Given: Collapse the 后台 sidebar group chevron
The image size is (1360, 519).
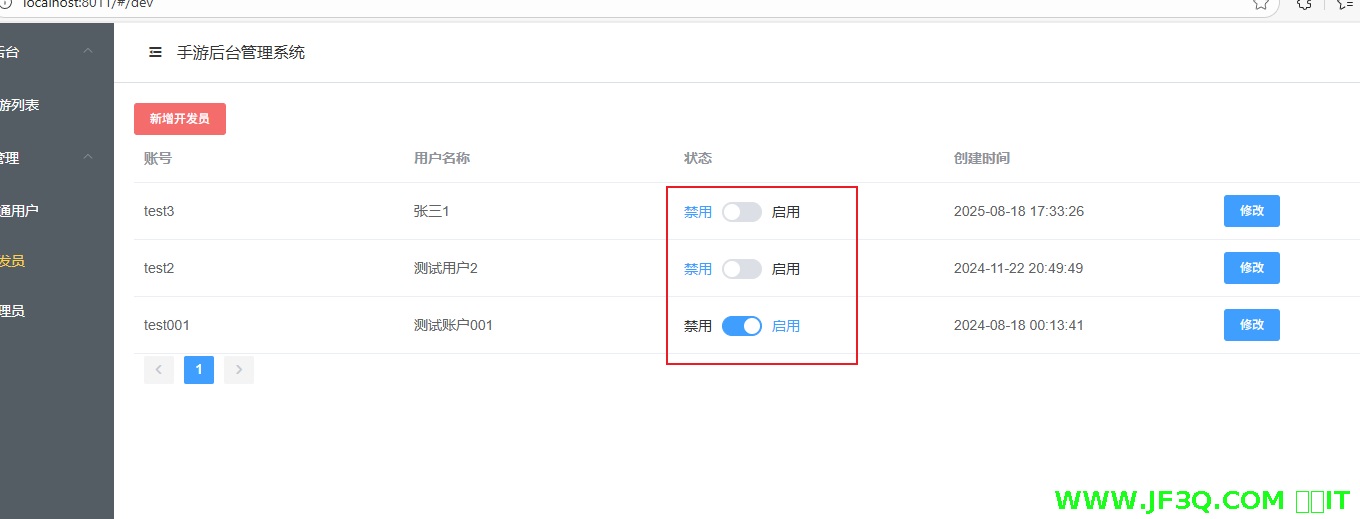Looking at the screenshot, I should 88,51.
